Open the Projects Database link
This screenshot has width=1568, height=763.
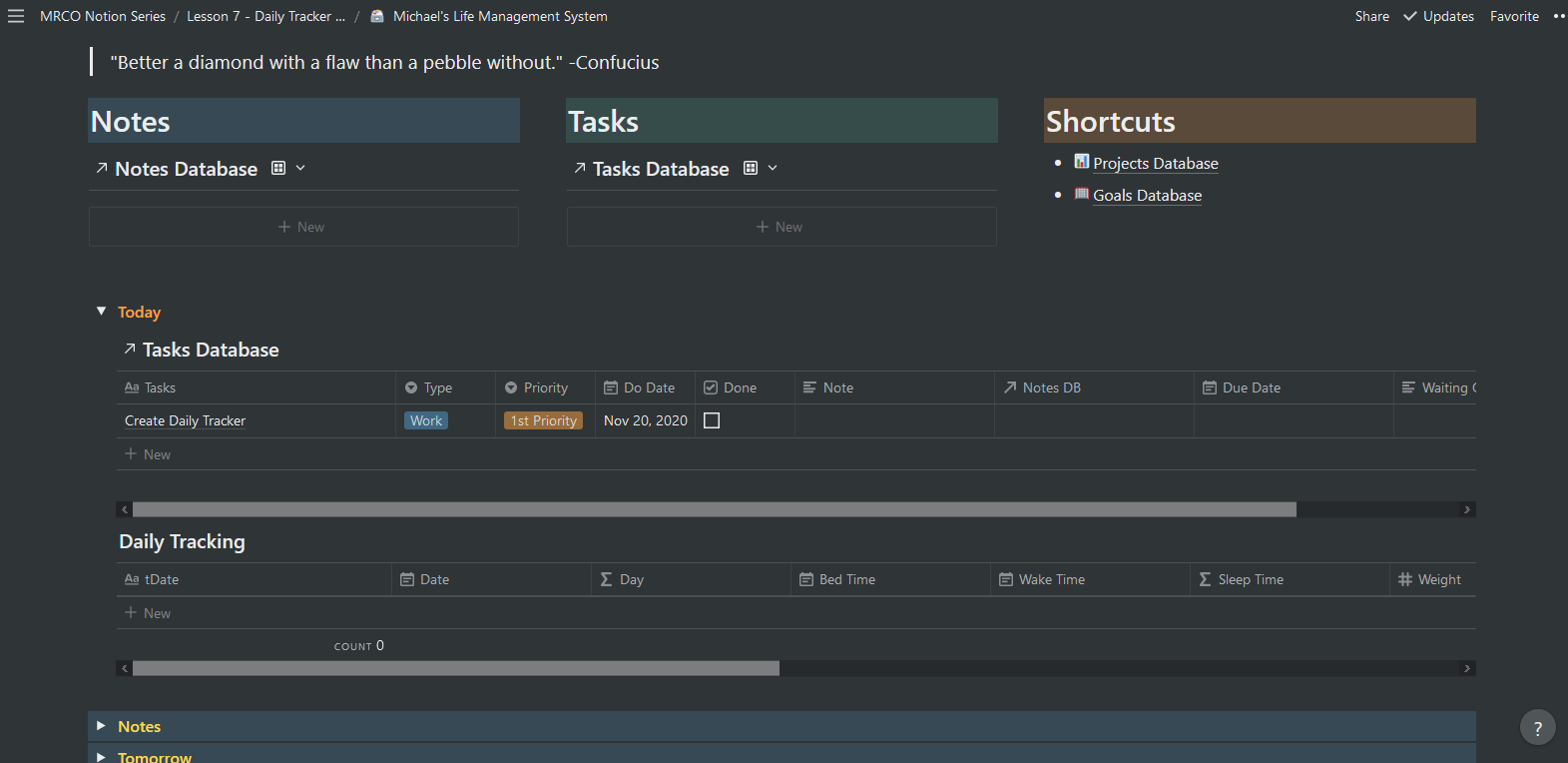coord(1155,164)
